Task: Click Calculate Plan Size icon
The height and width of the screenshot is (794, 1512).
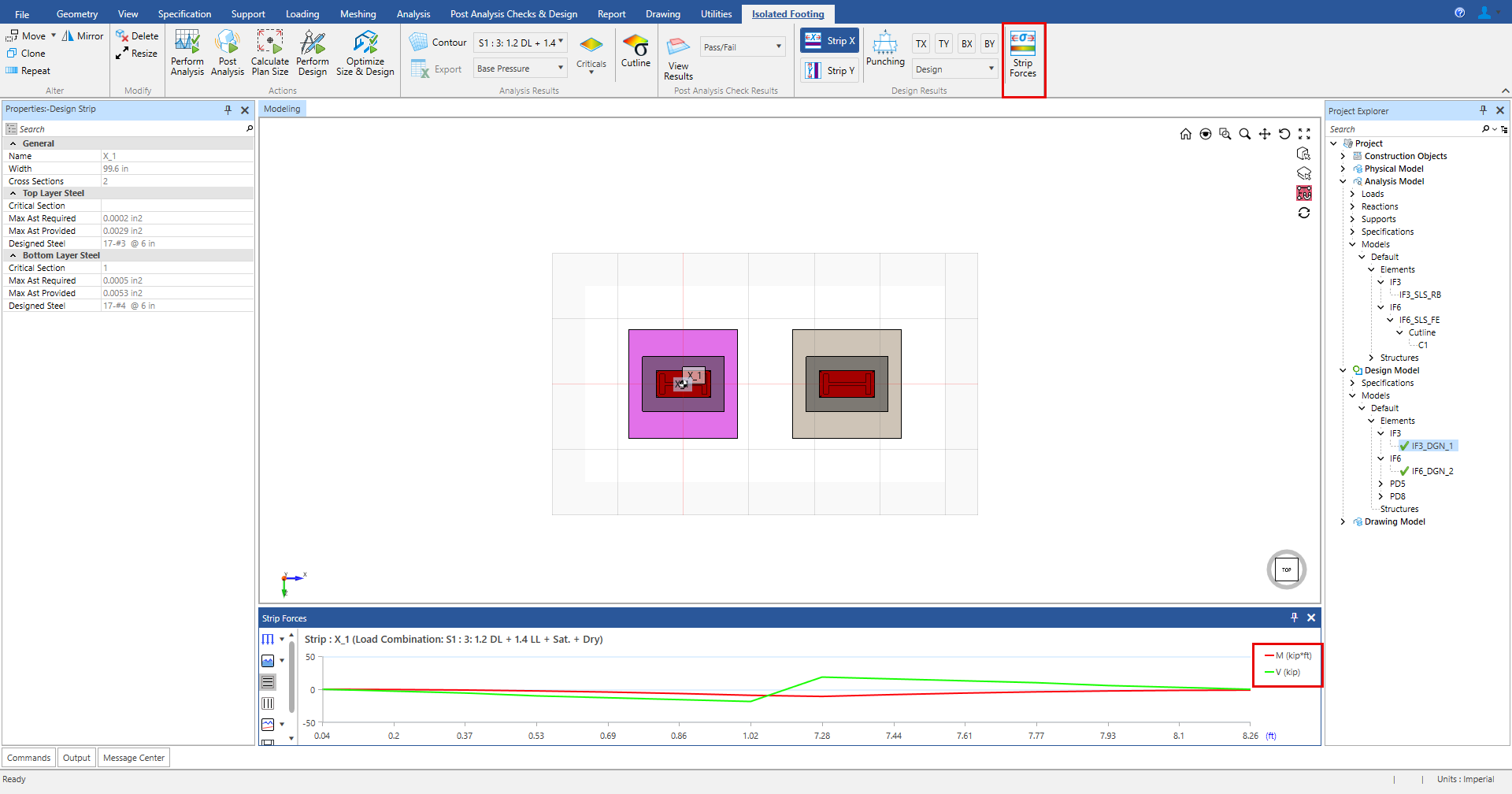Action: point(270,53)
